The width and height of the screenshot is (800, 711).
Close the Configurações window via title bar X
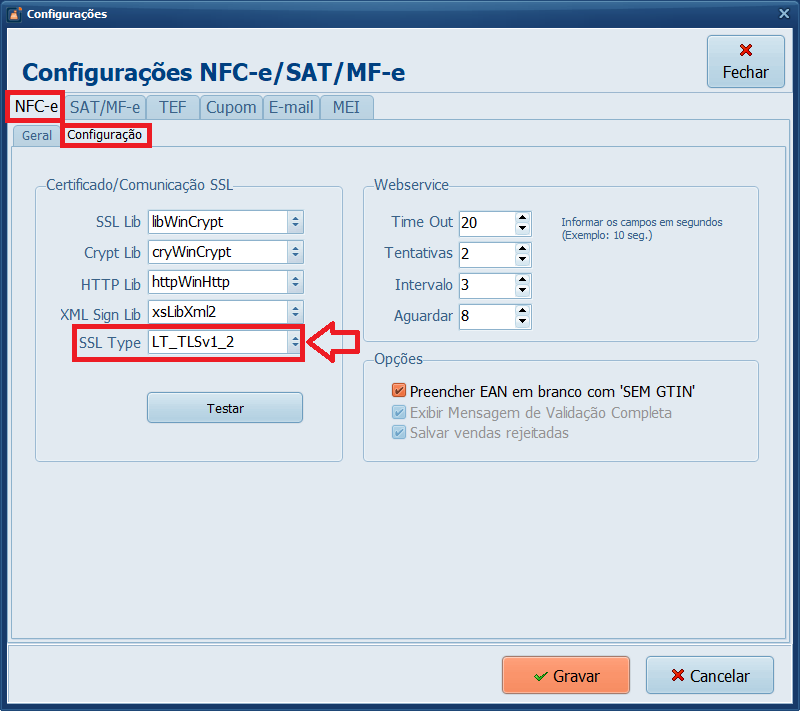(x=783, y=13)
